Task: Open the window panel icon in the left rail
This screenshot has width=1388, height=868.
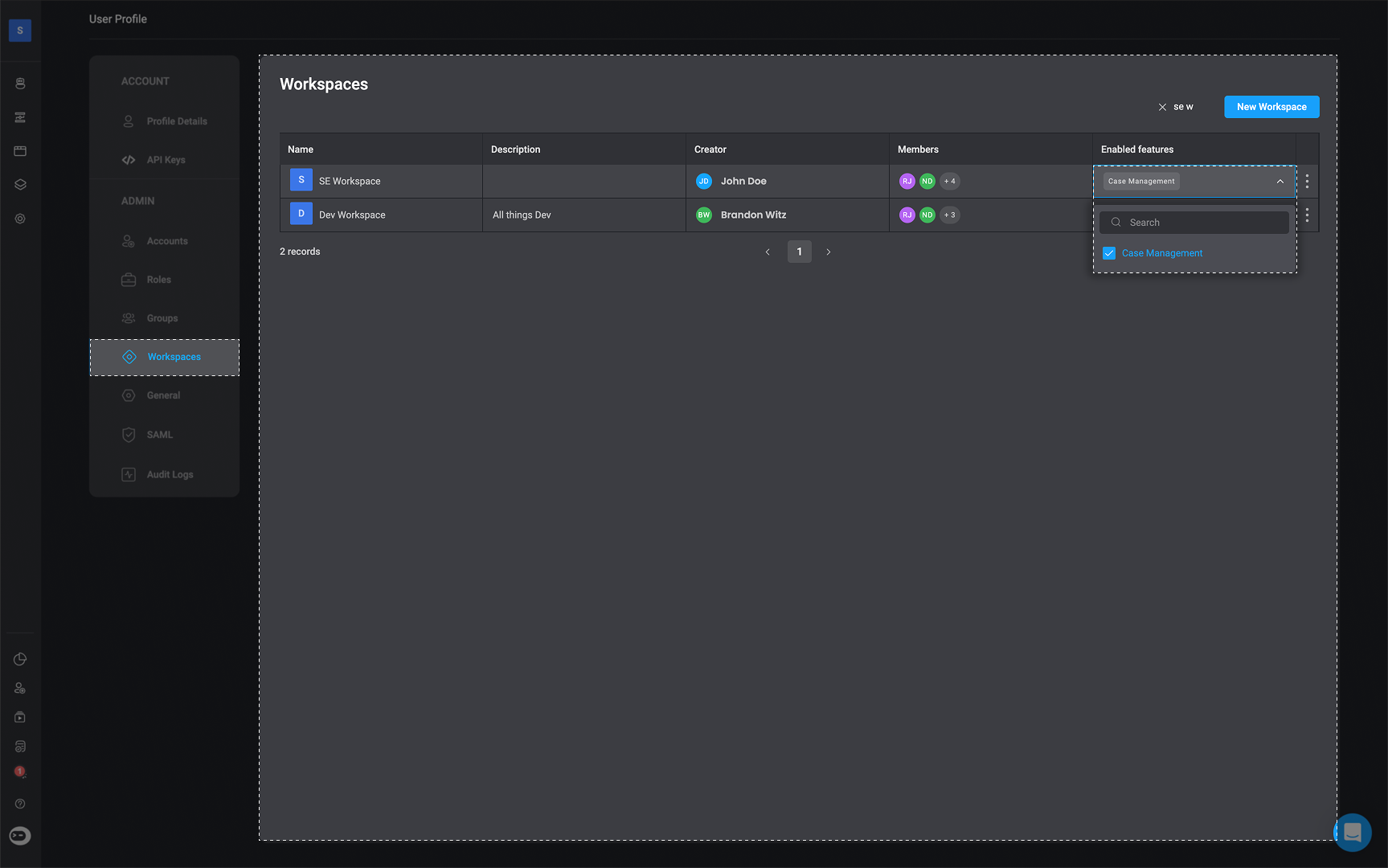Action: pyautogui.click(x=20, y=151)
